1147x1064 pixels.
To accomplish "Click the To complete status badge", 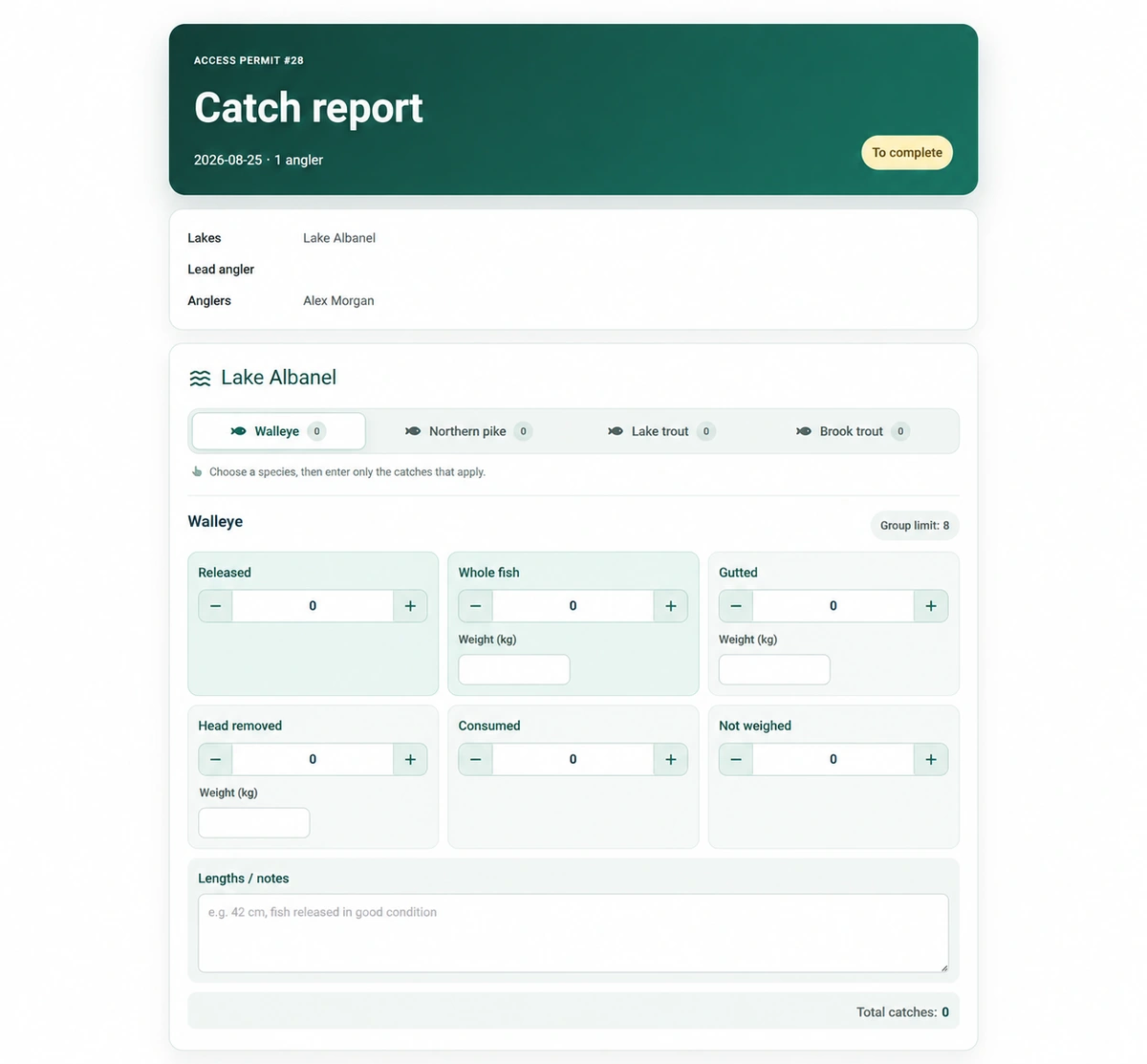I will (907, 152).
